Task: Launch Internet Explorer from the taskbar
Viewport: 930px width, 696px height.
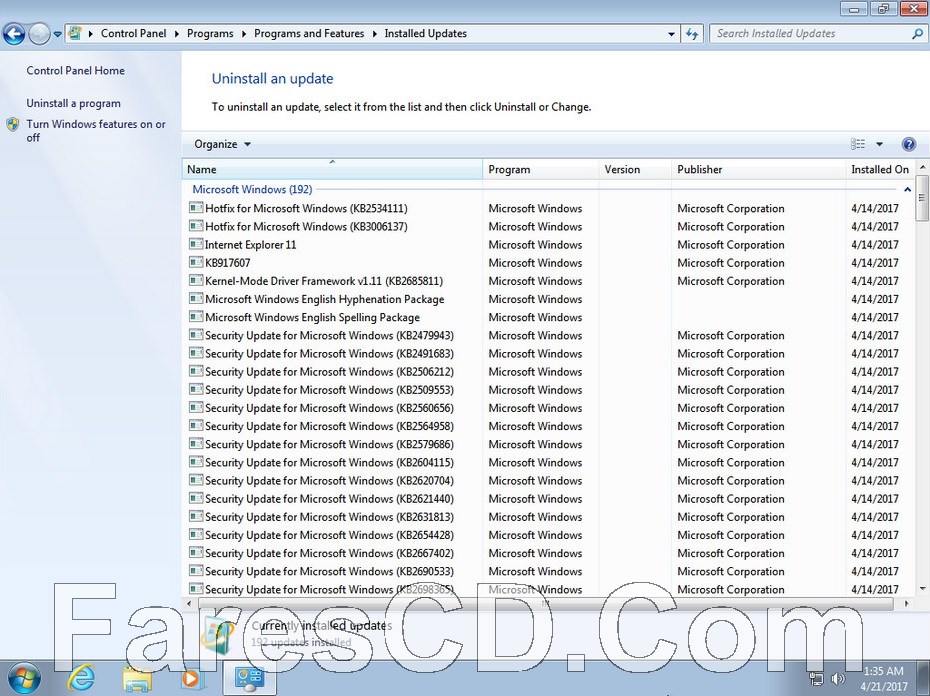Action: point(82,678)
